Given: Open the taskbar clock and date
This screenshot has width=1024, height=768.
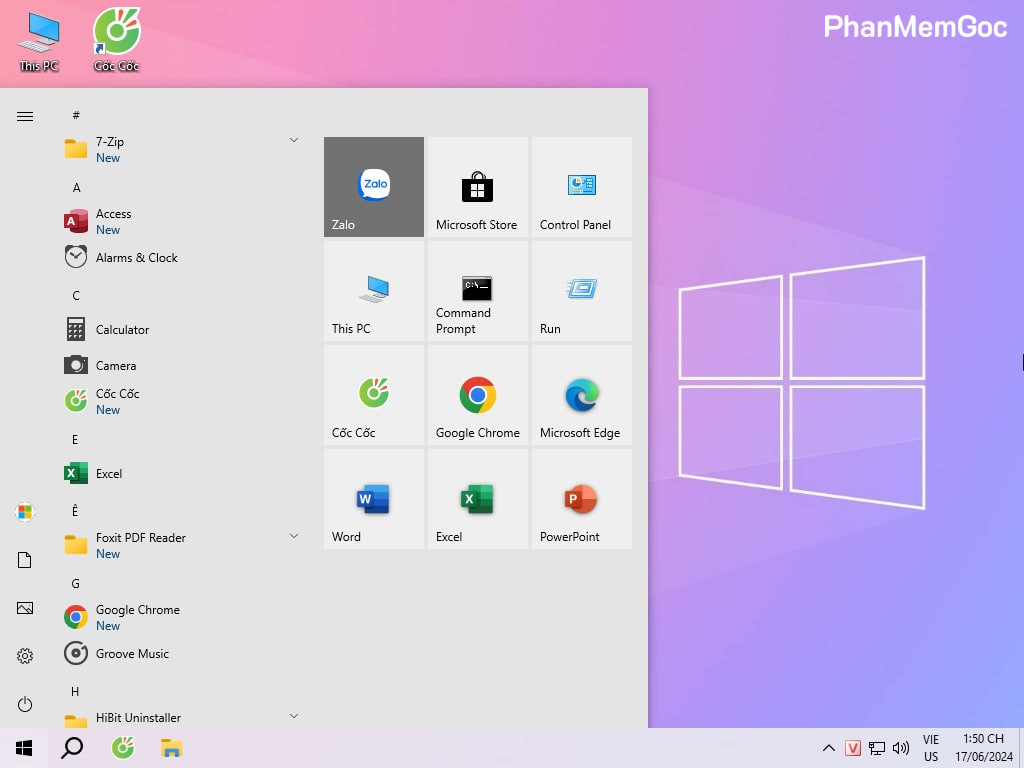Looking at the screenshot, I should 982,747.
